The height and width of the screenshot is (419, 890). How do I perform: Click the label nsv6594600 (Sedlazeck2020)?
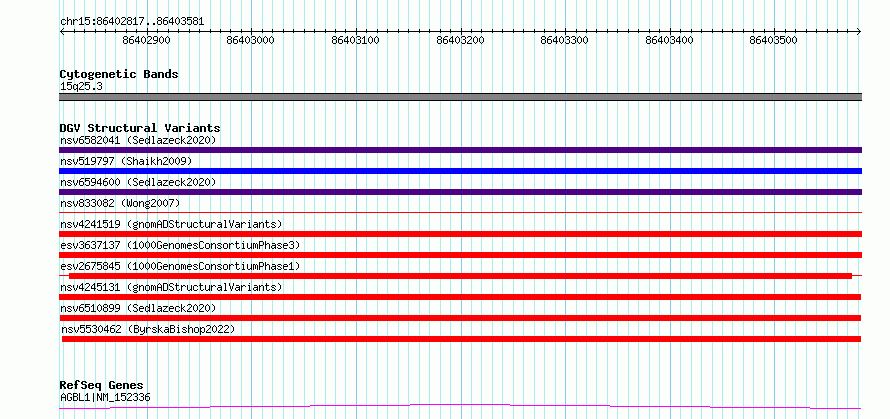pyautogui.click(x=138, y=182)
